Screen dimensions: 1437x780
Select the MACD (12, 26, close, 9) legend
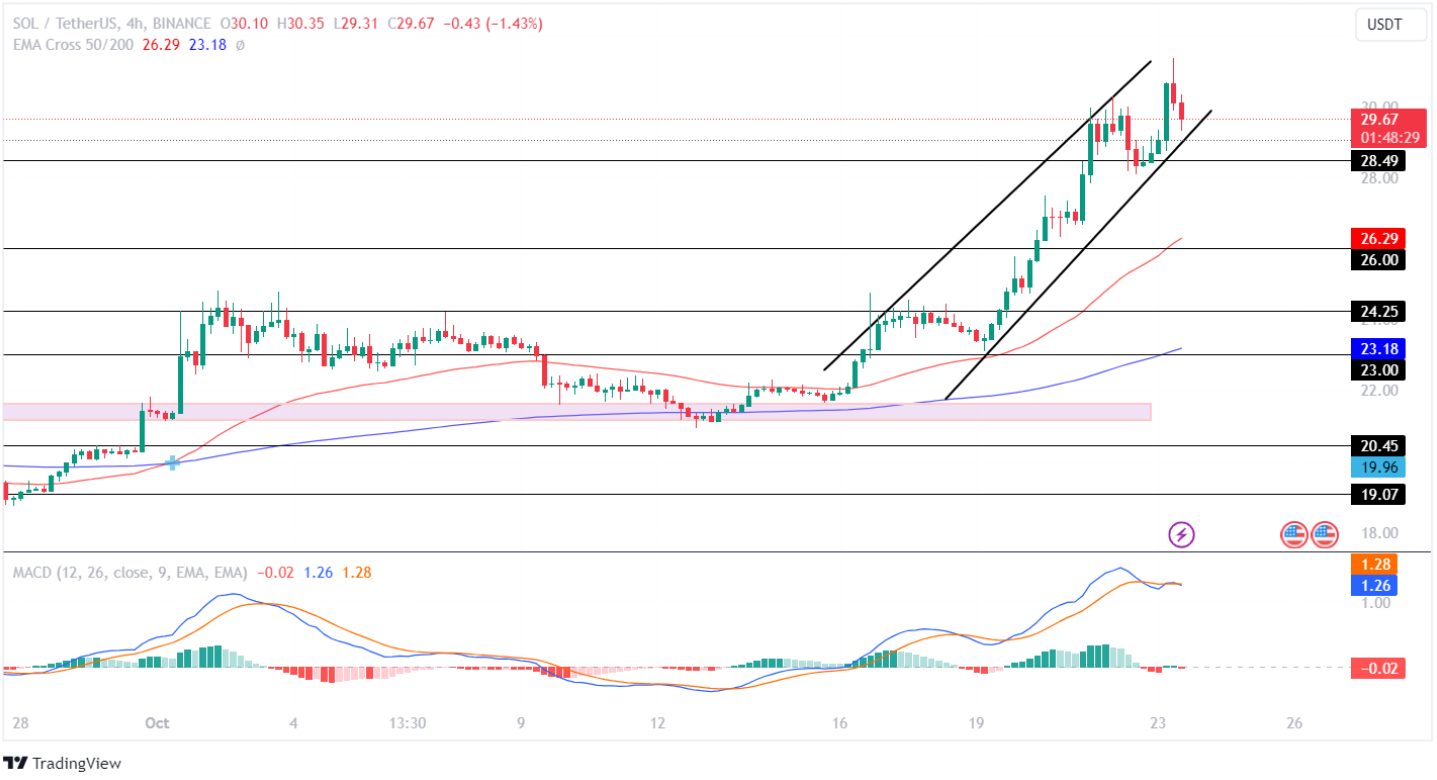(x=130, y=573)
